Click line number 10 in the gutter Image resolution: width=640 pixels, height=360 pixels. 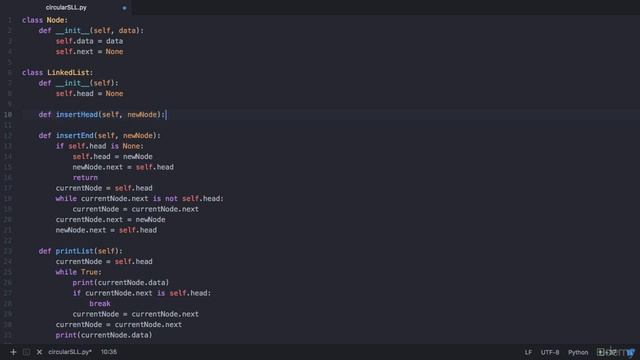(8, 115)
